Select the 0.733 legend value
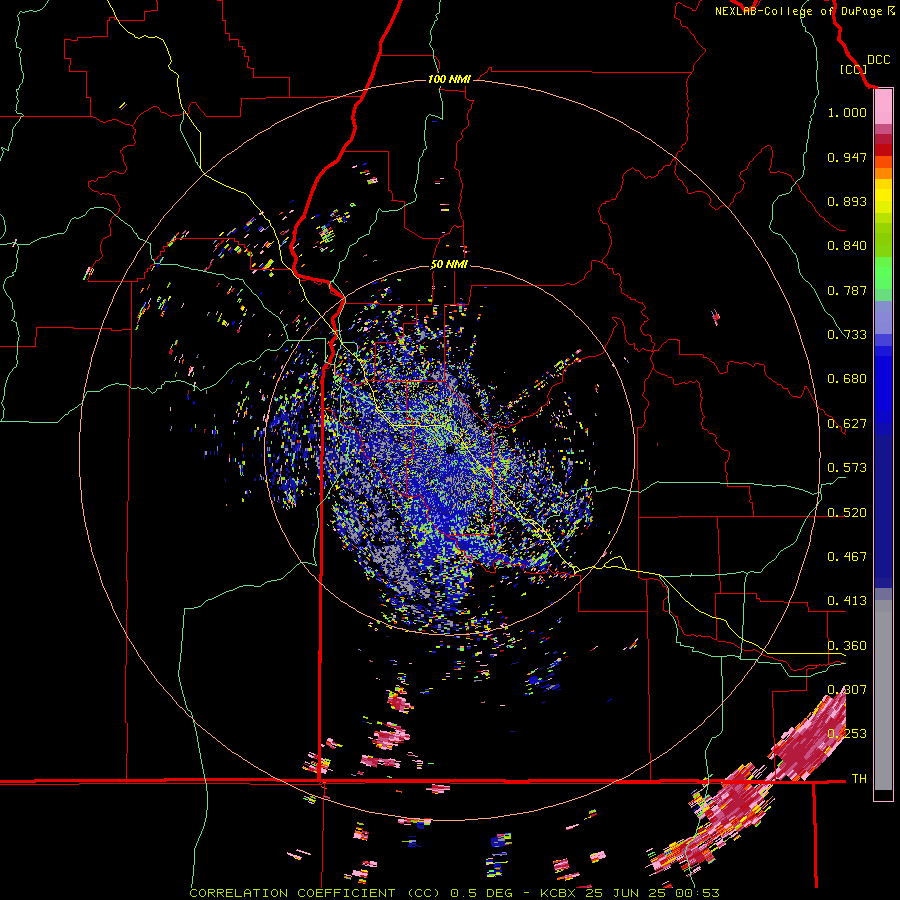Screen dimensions: 900x900 click(x=847, y=335)
